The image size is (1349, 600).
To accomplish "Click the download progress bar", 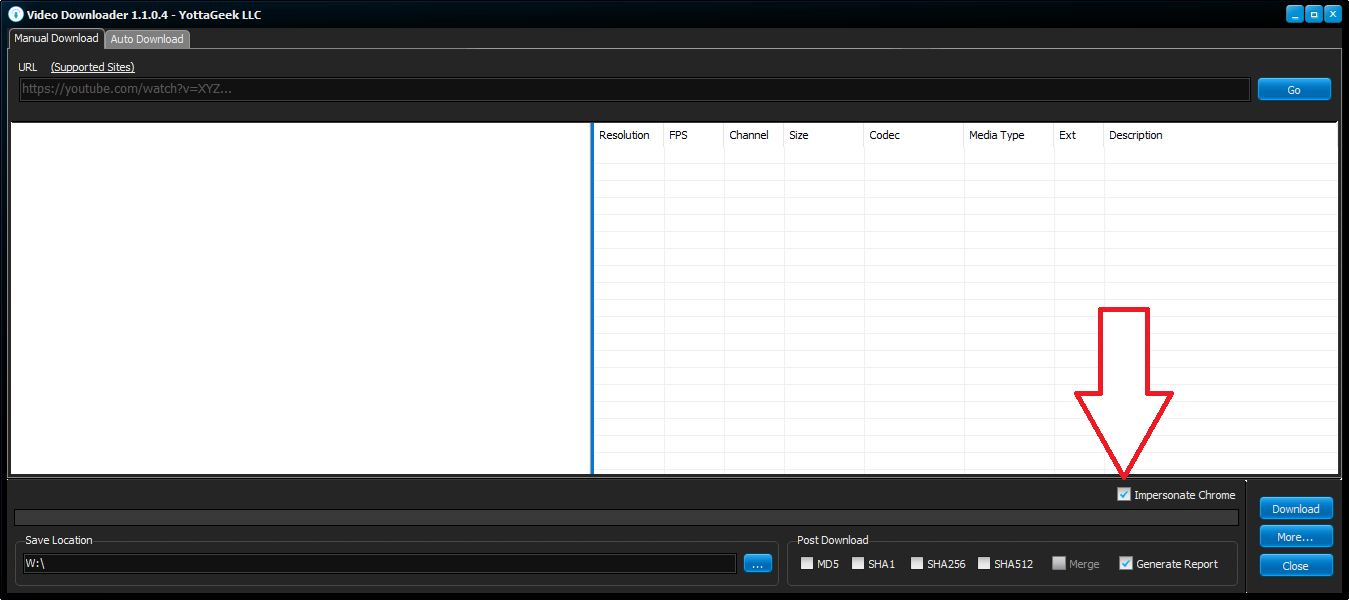I will [626, 517].
